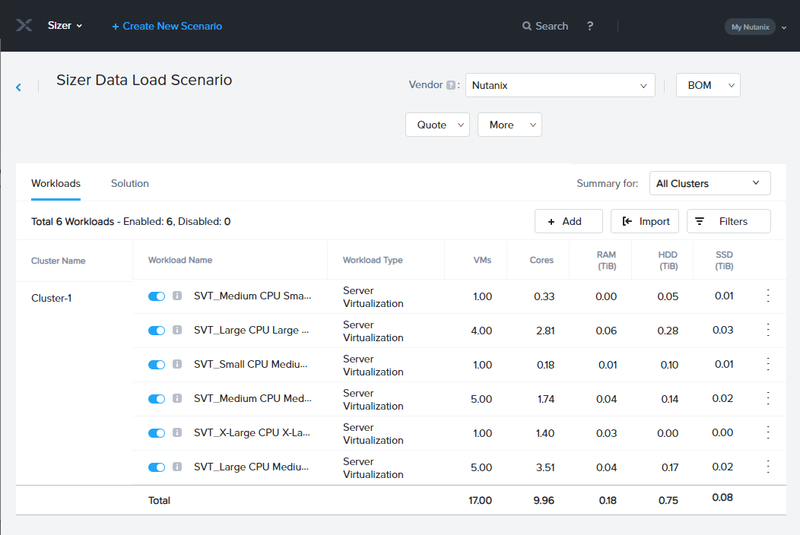
Task: Click total Cores value 9.96
Action: click(544, 501)
